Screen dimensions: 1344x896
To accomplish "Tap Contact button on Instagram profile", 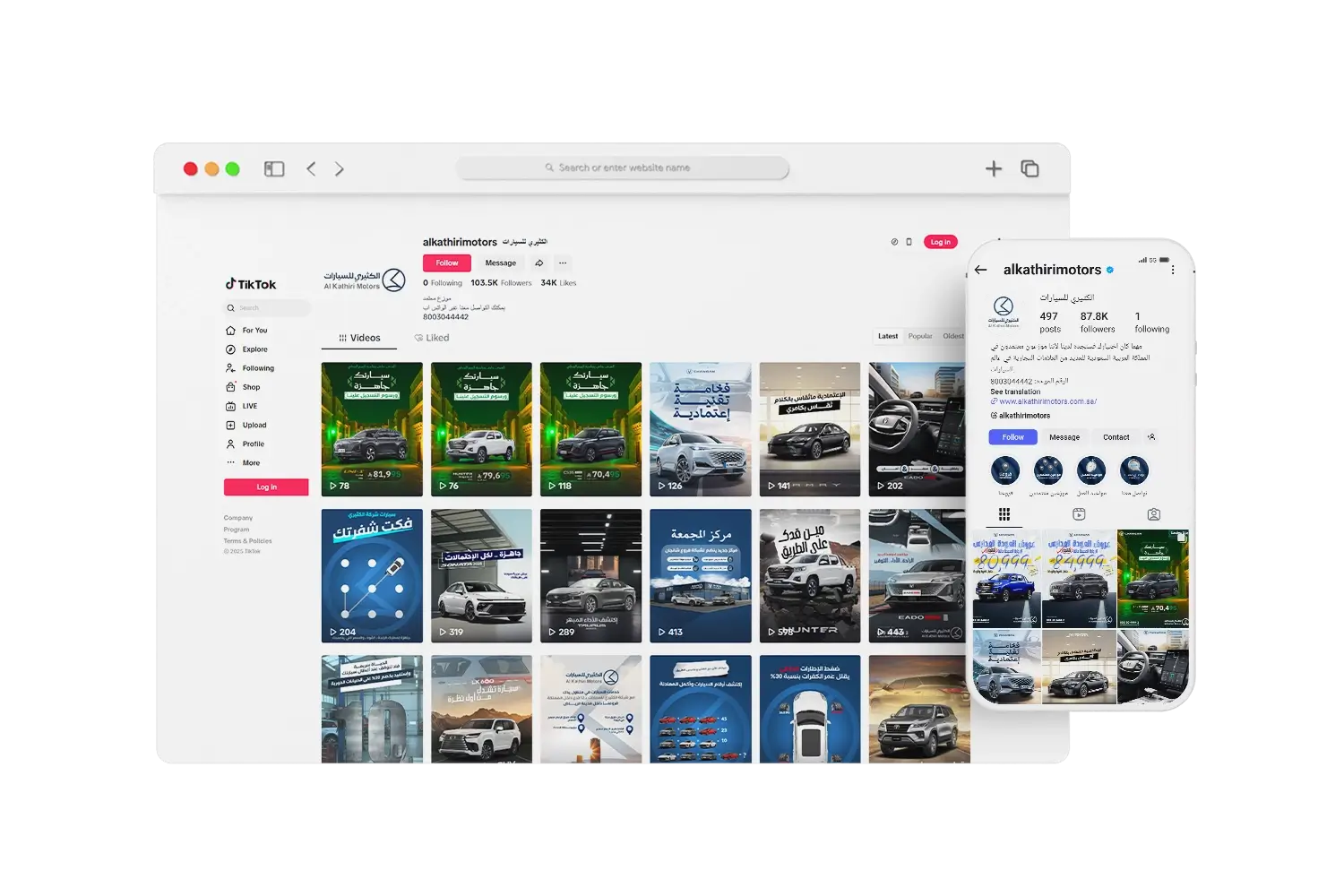I will [x=1116, y=437].
